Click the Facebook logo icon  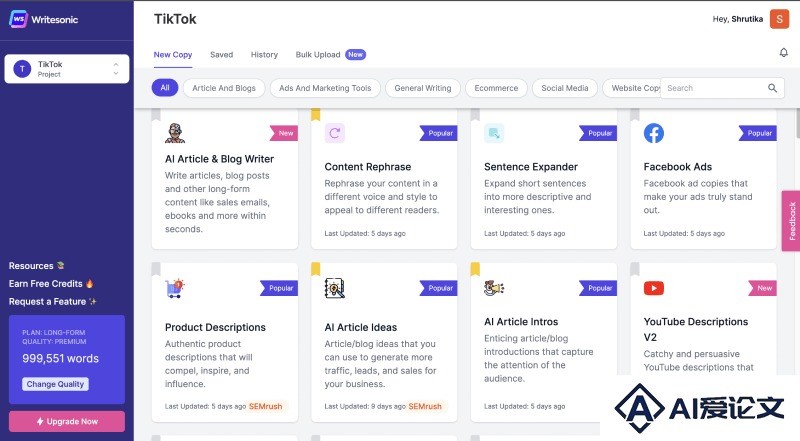pyautogui.click(x=654, y=133)
